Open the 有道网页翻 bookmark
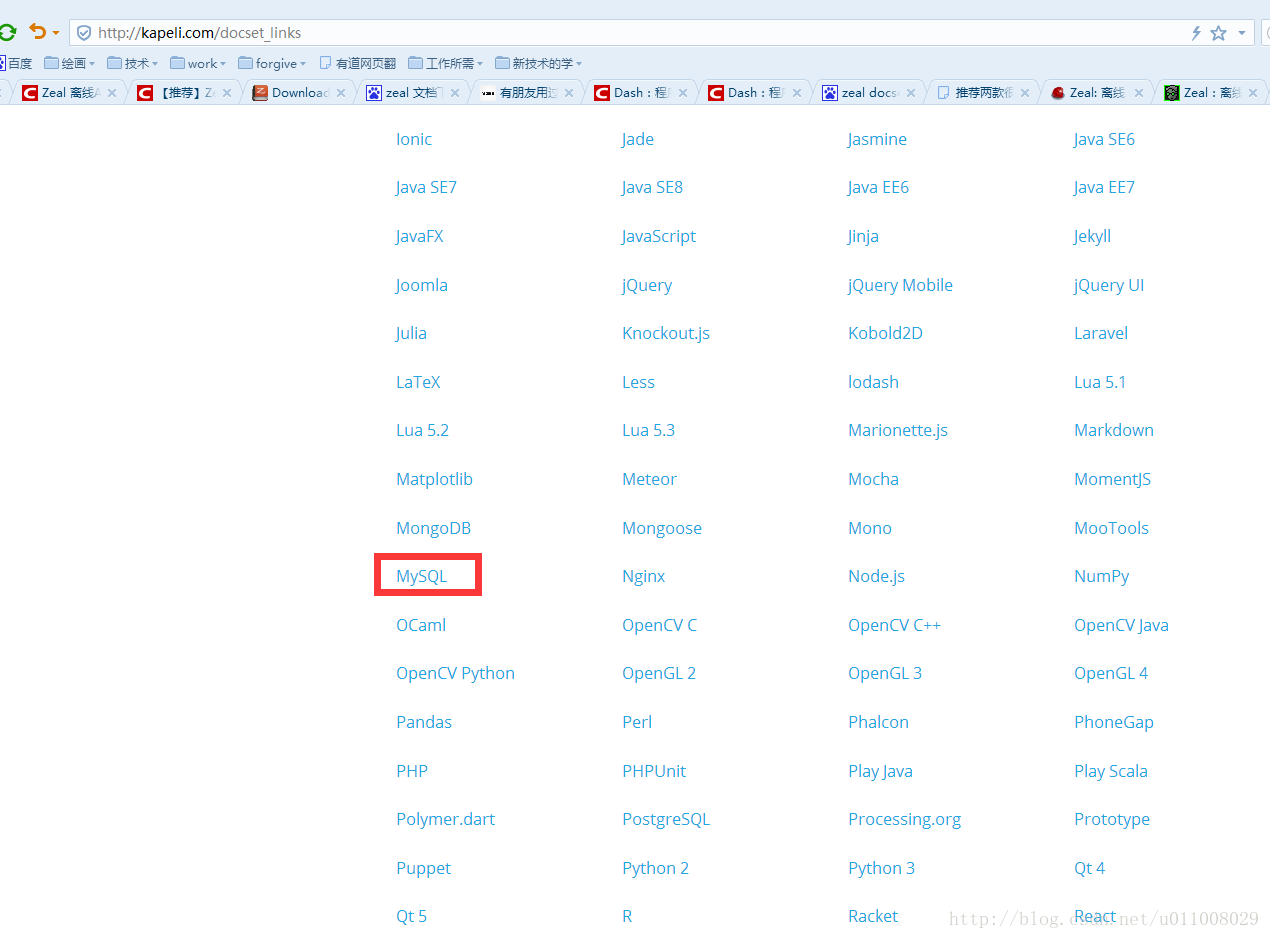 pos(357,63)
